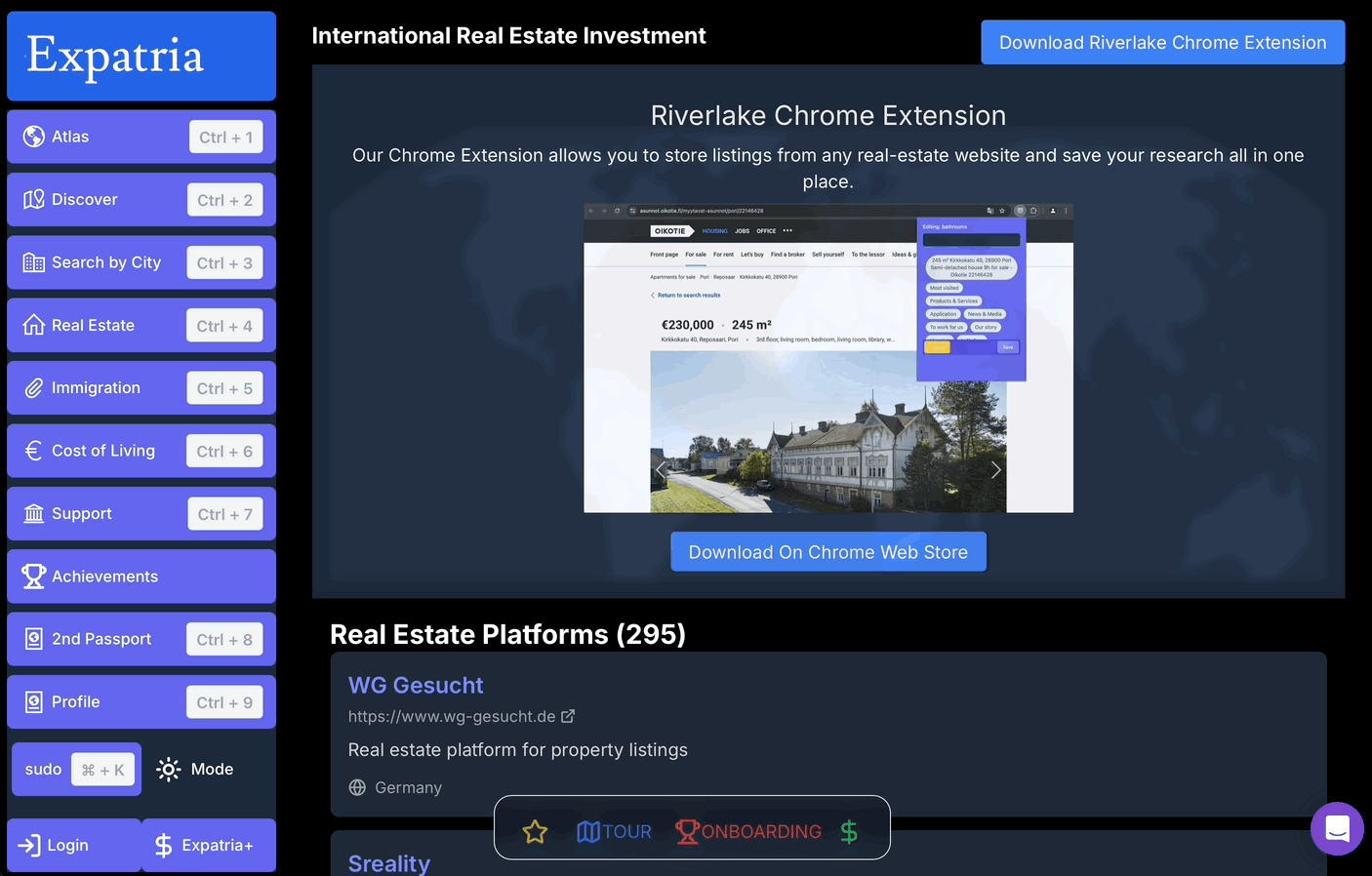Click the Expatria+ dollar icon
The height and width of the screenshot is (876, 1372).
click(x=164, y=846)
